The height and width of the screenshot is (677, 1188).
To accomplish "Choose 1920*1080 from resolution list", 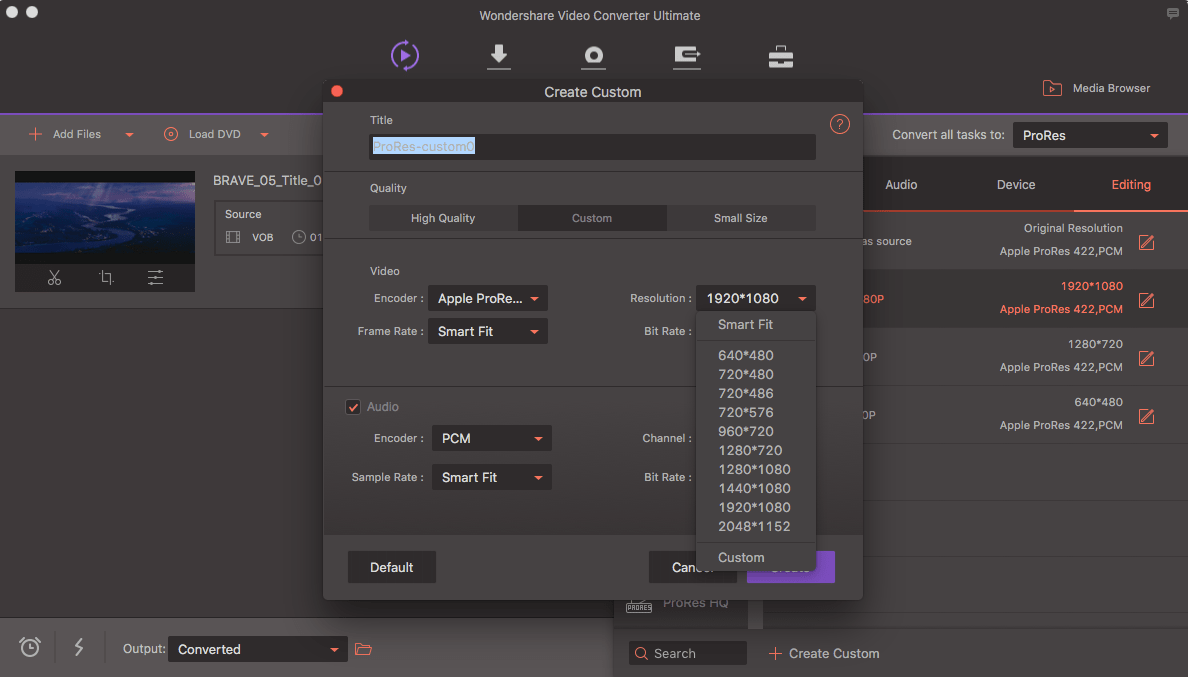I will (755, 507).
